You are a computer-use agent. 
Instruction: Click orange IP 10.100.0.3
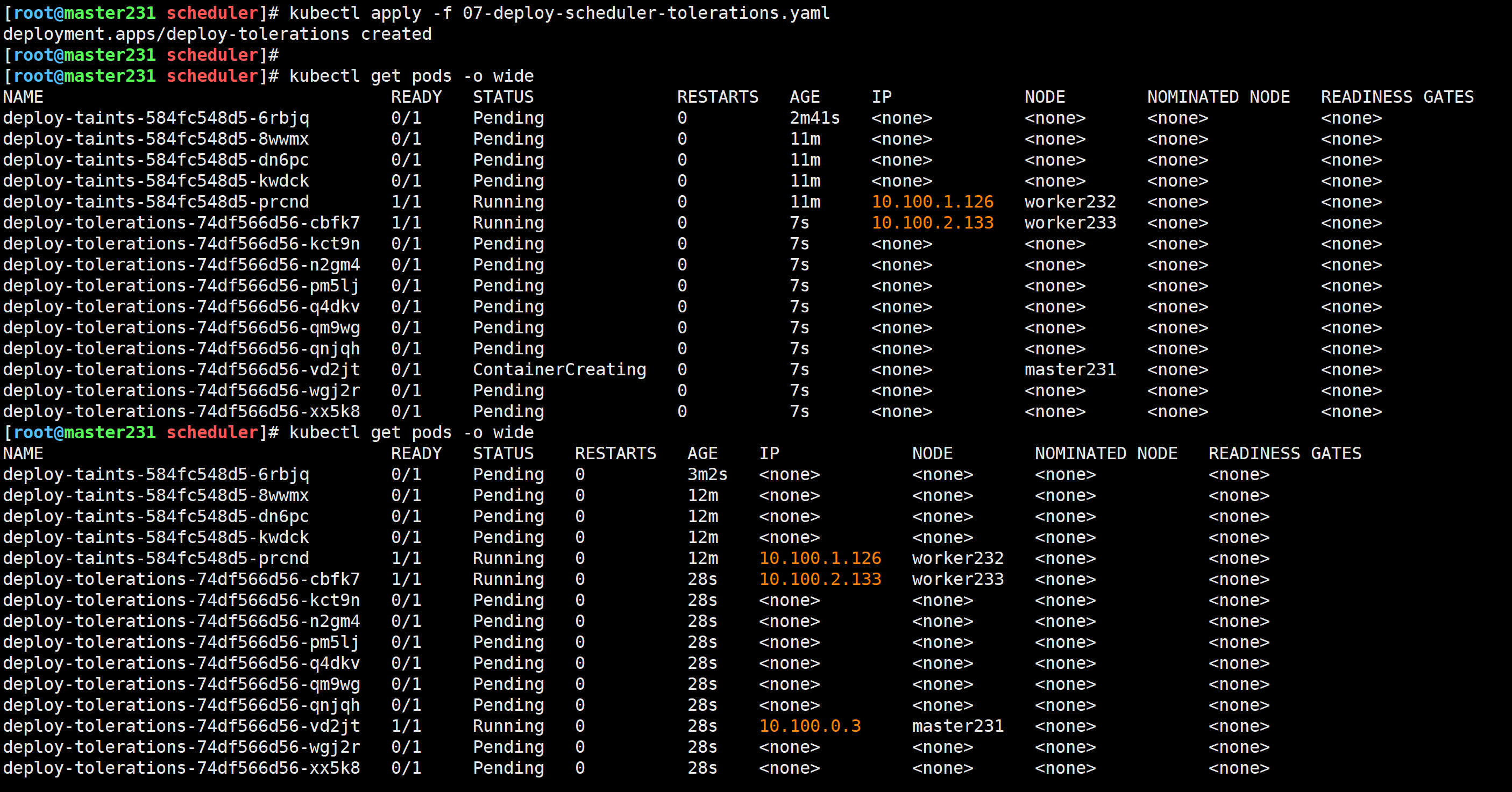[x=810, y=726]
